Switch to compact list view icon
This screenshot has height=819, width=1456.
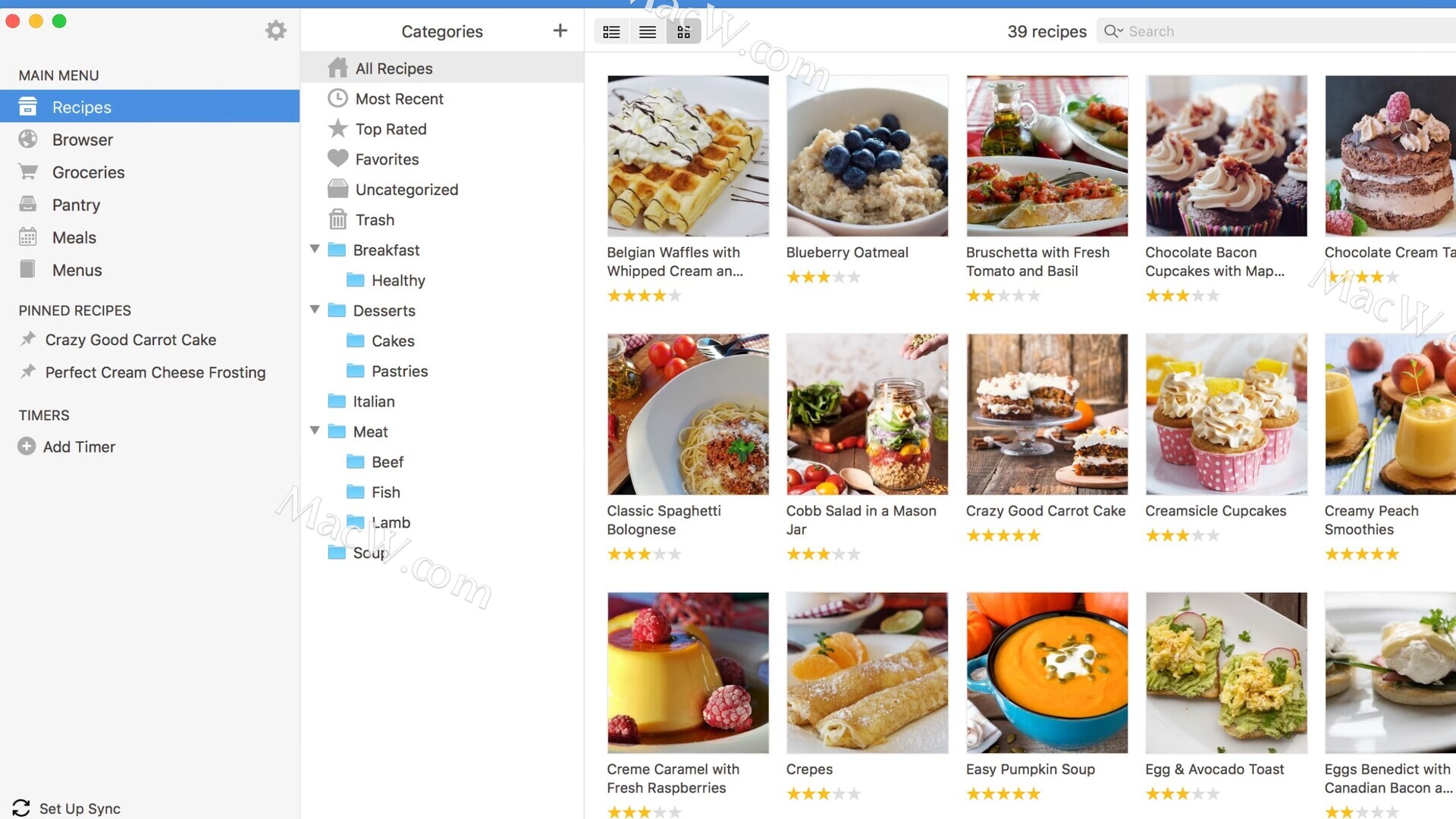pyautogui.click(x=648, y=31)
